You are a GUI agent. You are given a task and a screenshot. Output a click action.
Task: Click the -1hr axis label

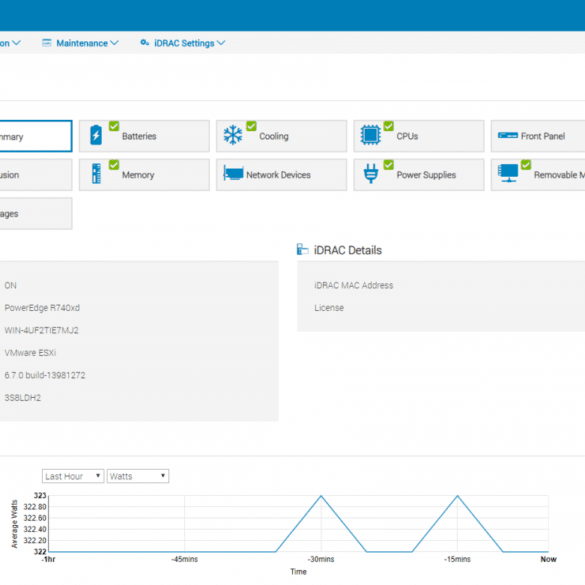click(x=49, y=559)
